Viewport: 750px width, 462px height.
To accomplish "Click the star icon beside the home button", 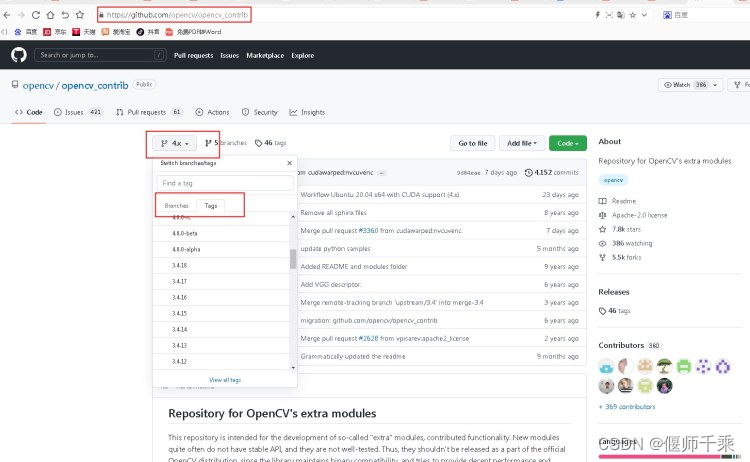I will pyautogui.click(x=80, y=15).
